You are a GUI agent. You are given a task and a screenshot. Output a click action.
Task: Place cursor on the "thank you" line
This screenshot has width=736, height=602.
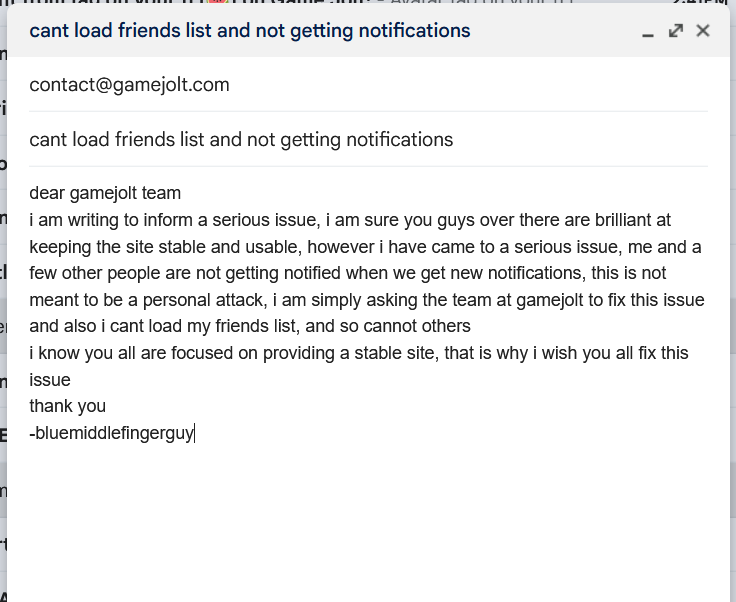[x=68, y=406]
